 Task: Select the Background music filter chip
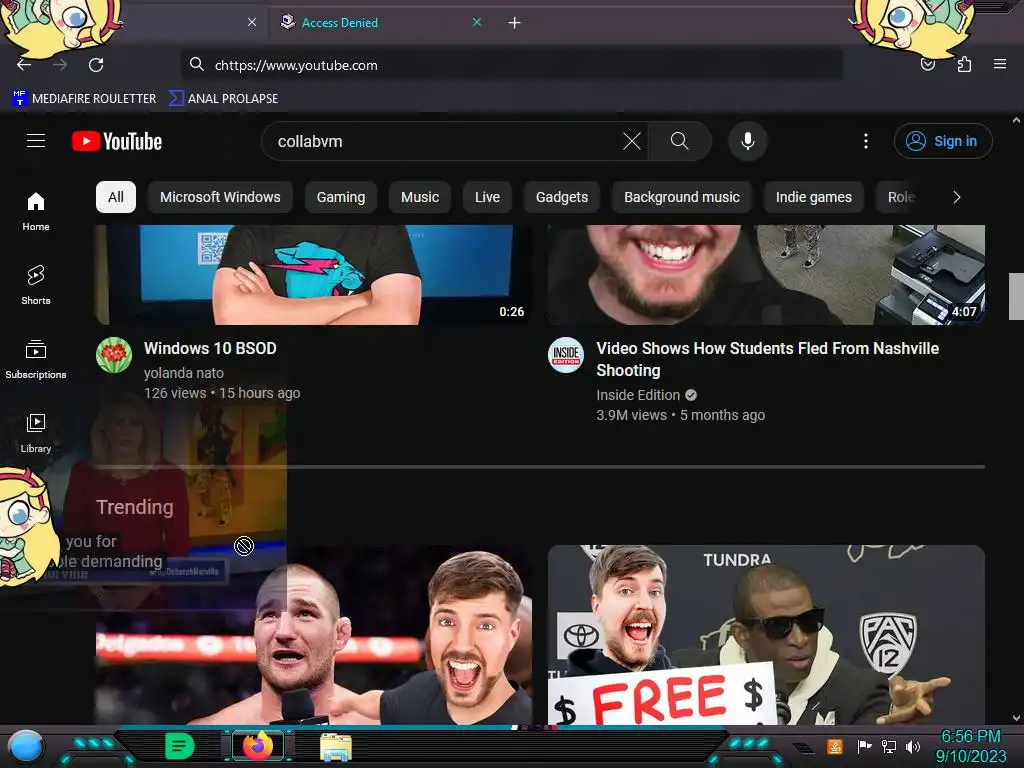pyautogui.click(x=682, y=197)
